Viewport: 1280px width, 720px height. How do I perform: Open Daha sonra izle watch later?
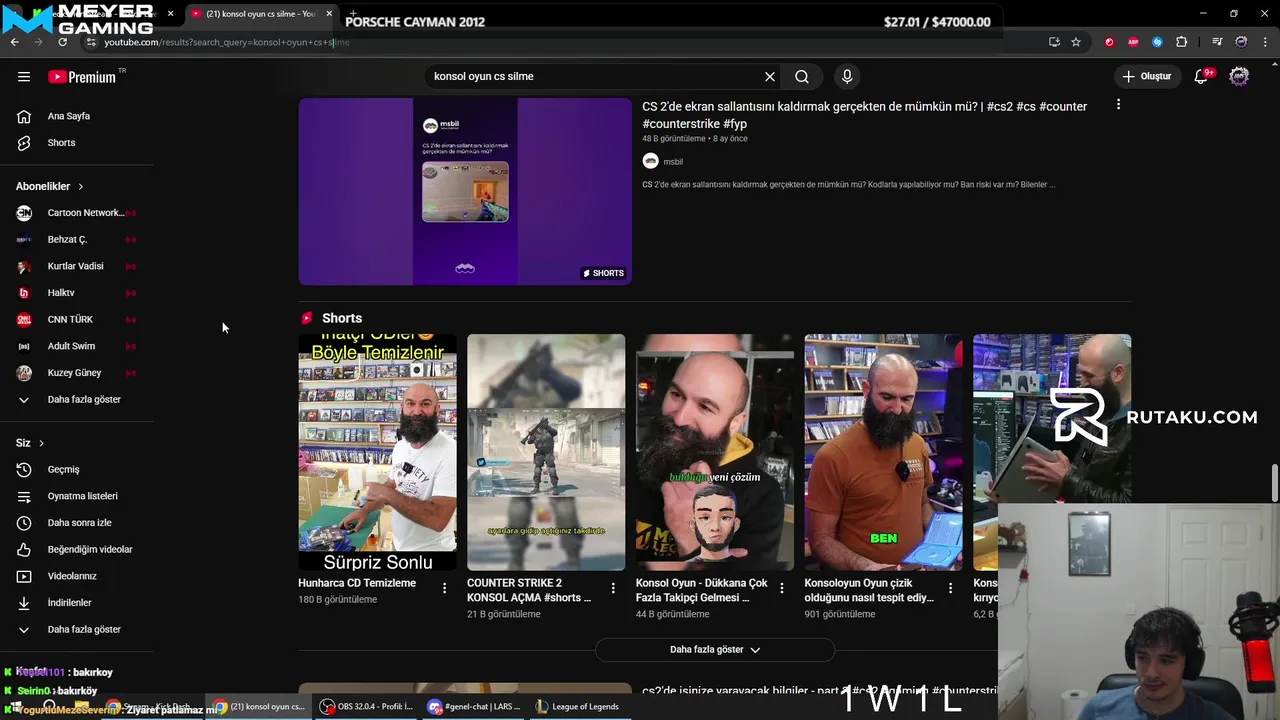[x=77, y=523]
